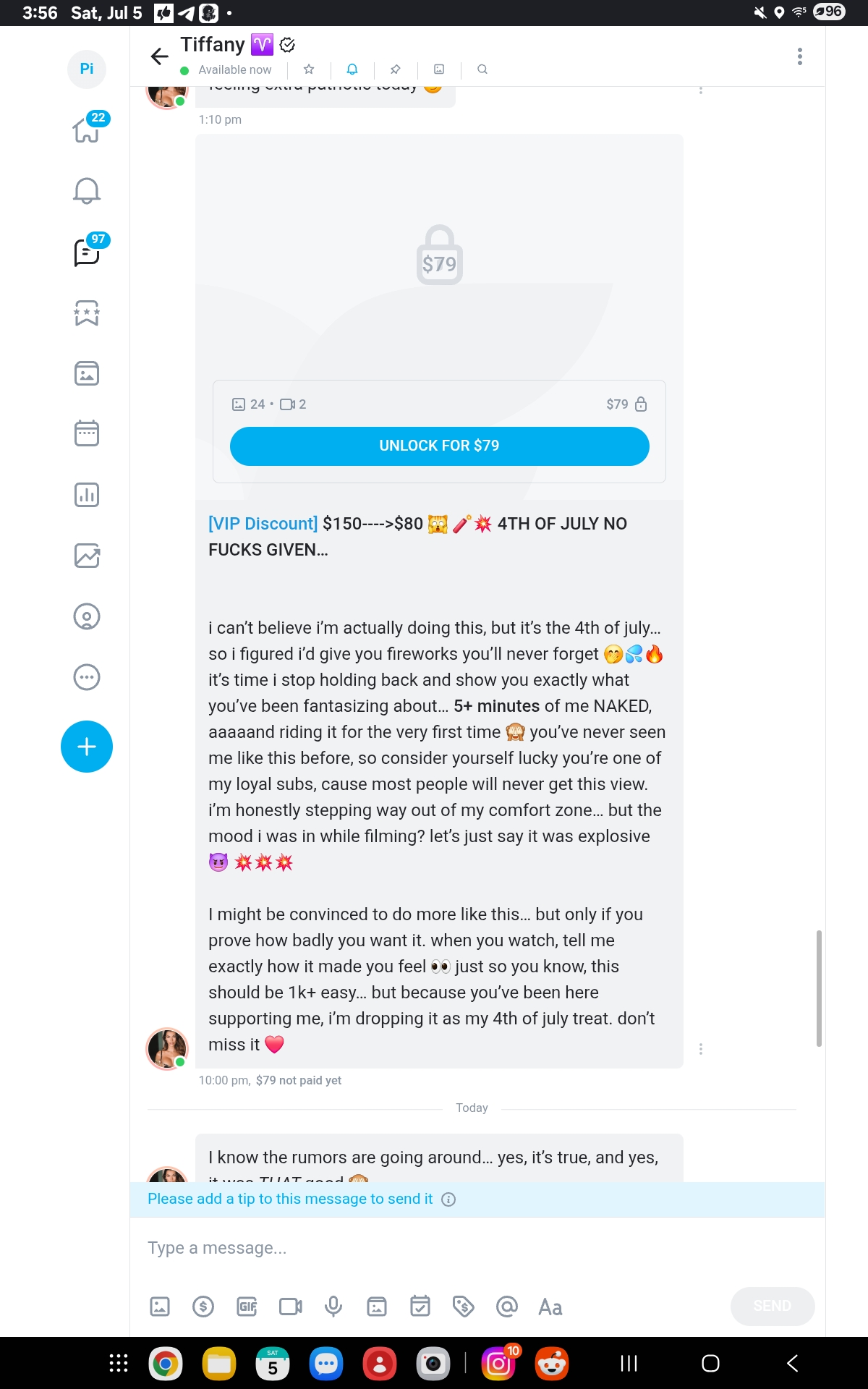Open Messages in the left sidebar
Viewport: 868px width, 1389px height.
point(87,252)
